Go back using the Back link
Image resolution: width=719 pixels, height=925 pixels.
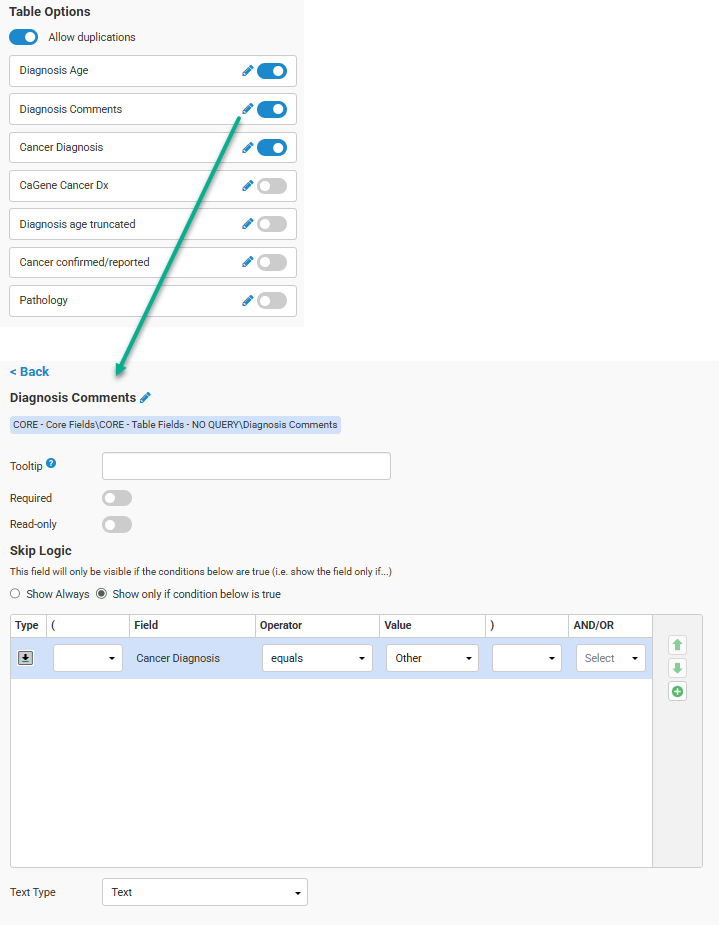point(30,372)
